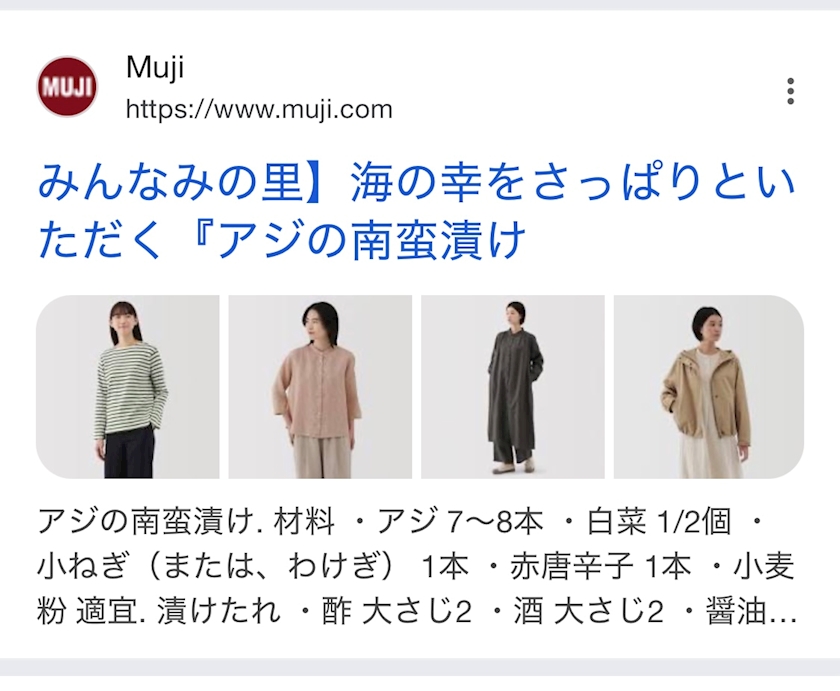Click 酢 大さじ2 in the description
The width and height of the screenshot is (840, 691).
point(396,612)
